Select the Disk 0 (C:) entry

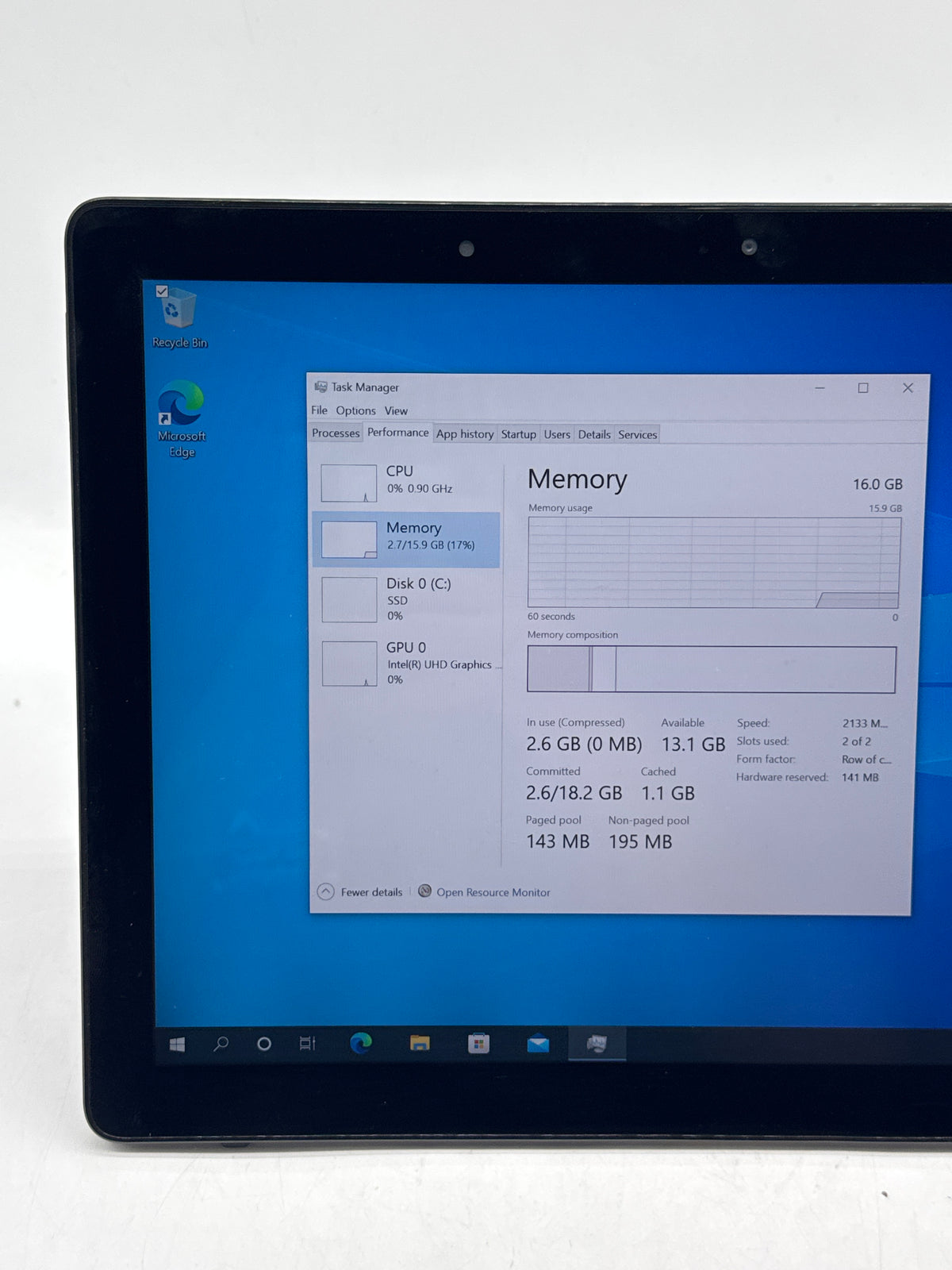407,599
